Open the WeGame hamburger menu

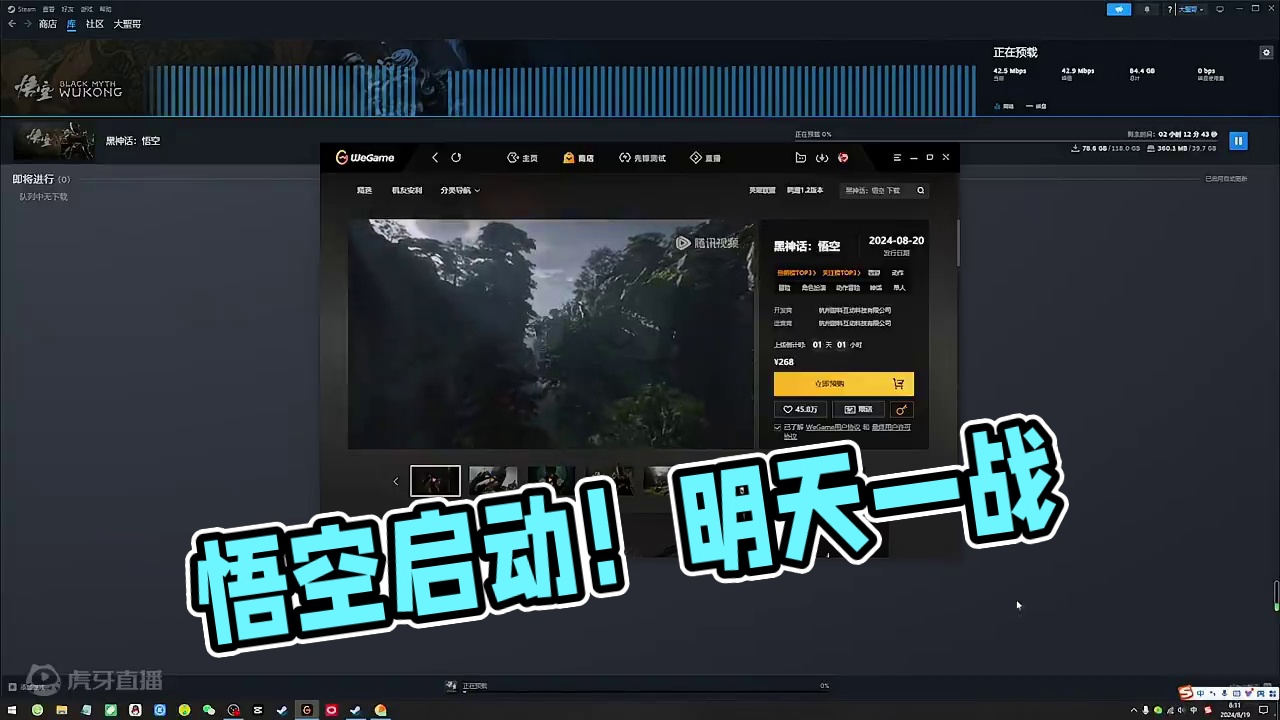(897, 157)
